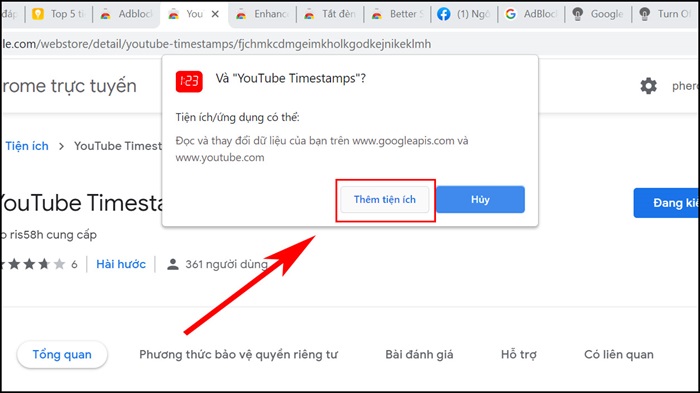Open the 'Hỗ trợ' tab
This screenshot has width=700, height=393.
click(519, 355)
